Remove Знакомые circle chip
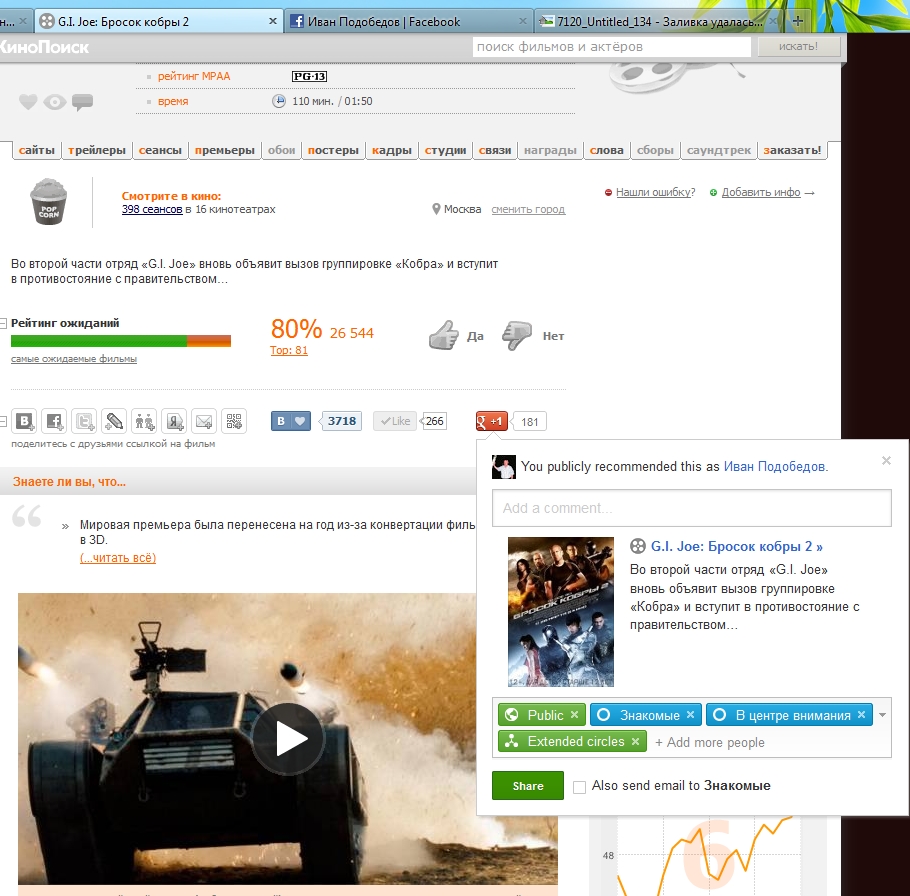The width and height of the screenshot is (910, 896). (x=690, y=715)
